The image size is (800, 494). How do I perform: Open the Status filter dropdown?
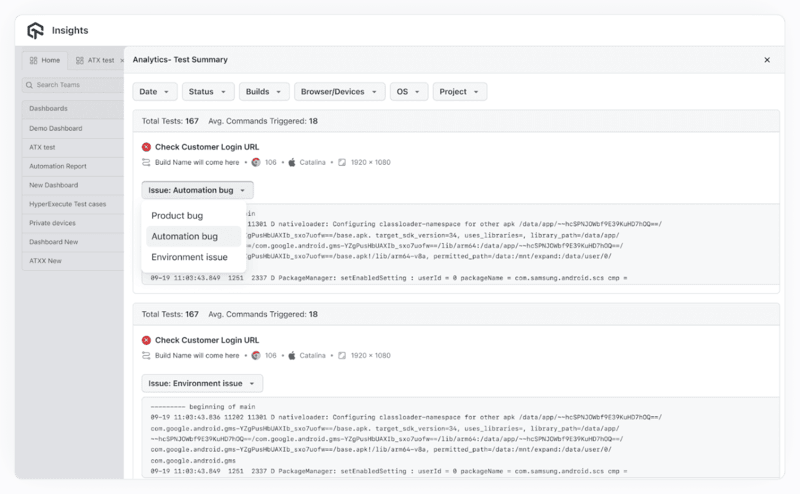[x=208, y=92]
